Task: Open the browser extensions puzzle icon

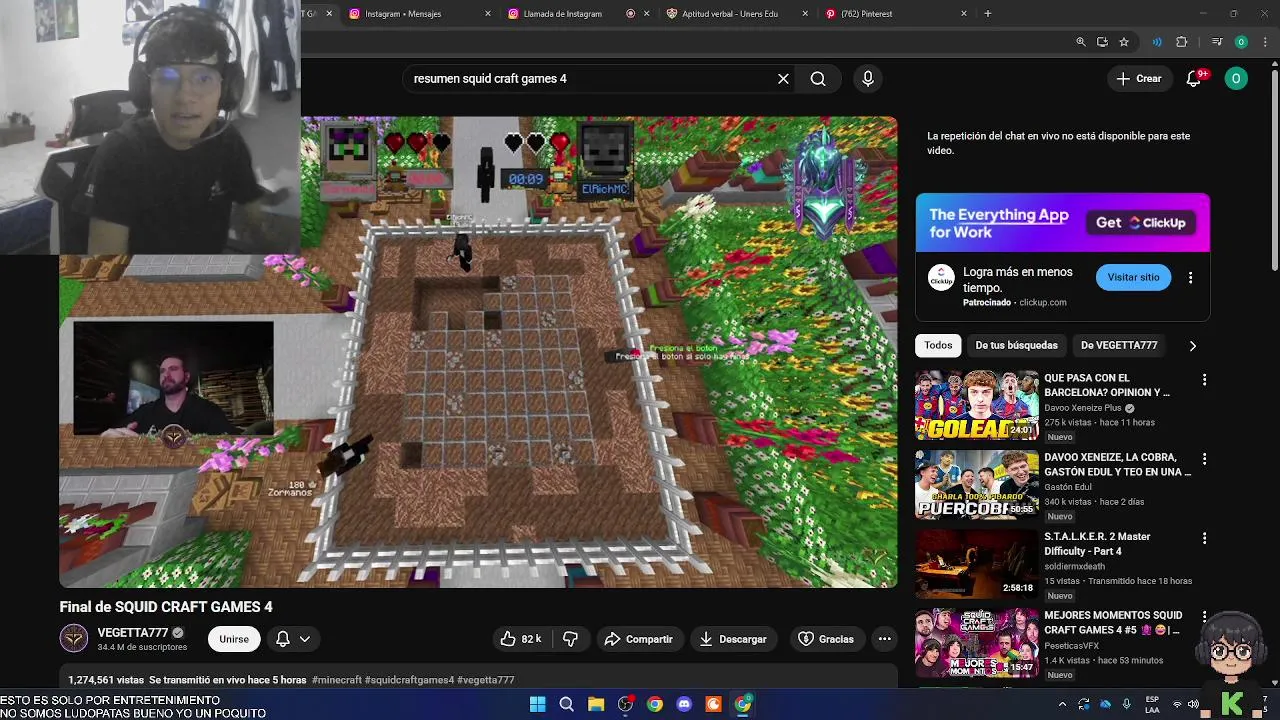Action: [1182, 42]
